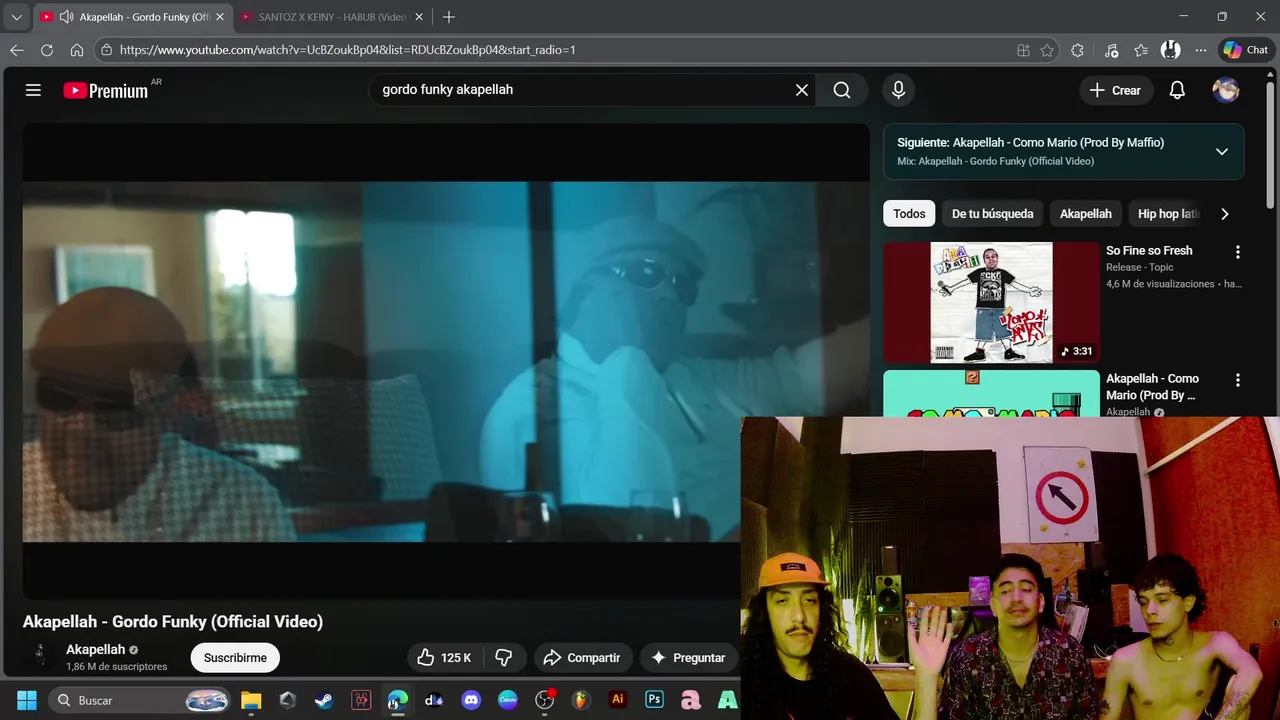
Task: Open the Akapellah channel name link
Action: [x=95, y=649]
